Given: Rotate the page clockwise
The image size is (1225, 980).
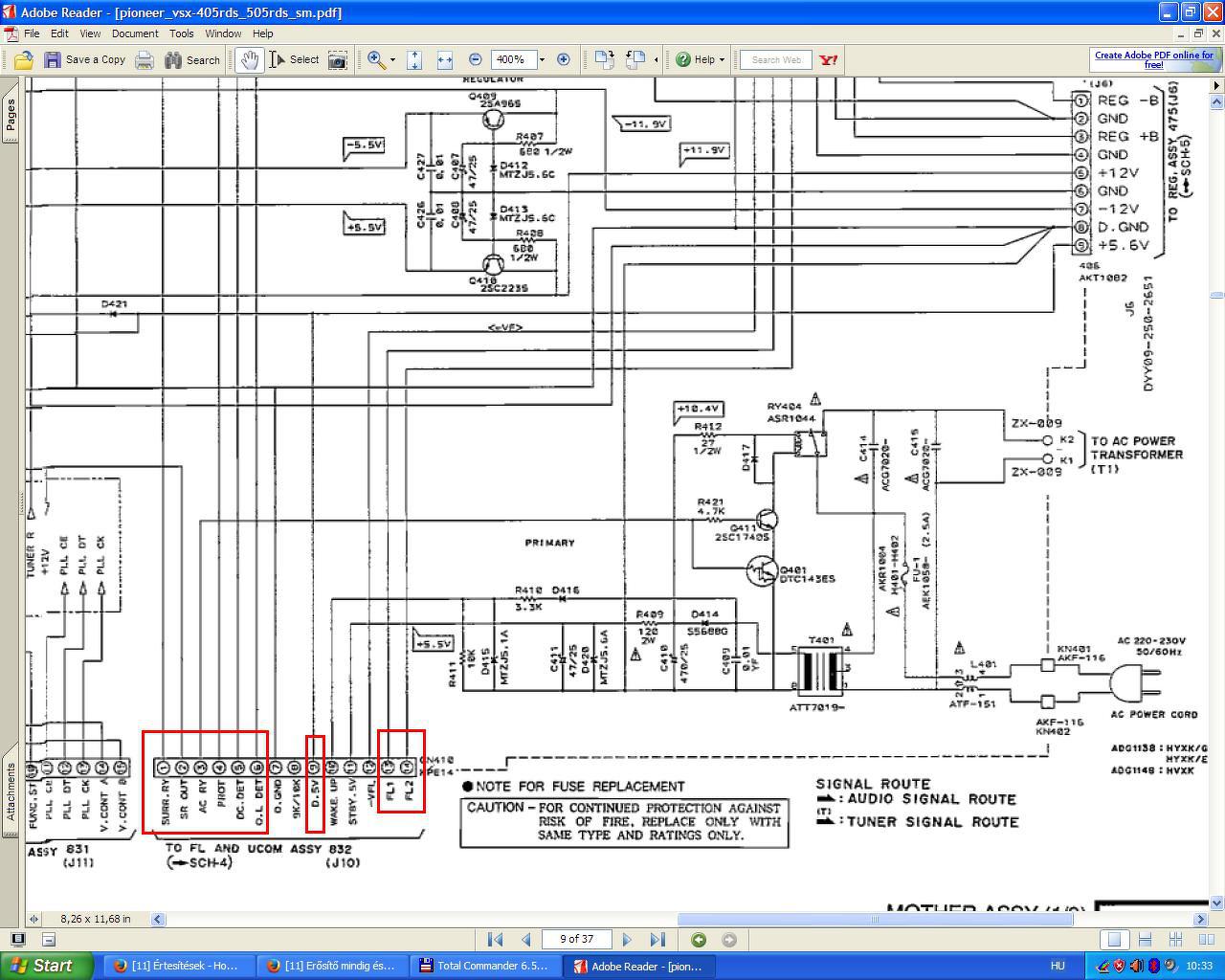Looking at the screenshot, I should [x=604, y=59].
